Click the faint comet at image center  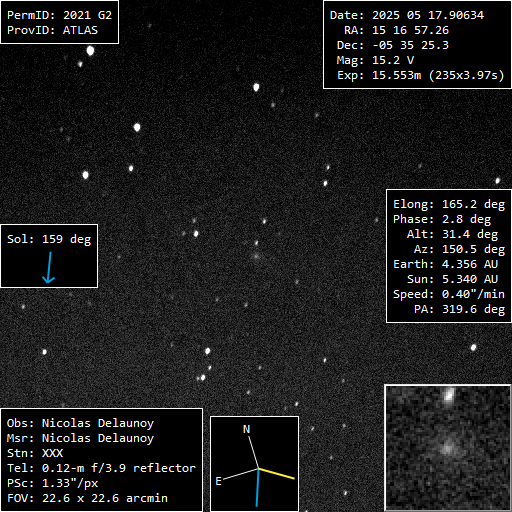256,256
